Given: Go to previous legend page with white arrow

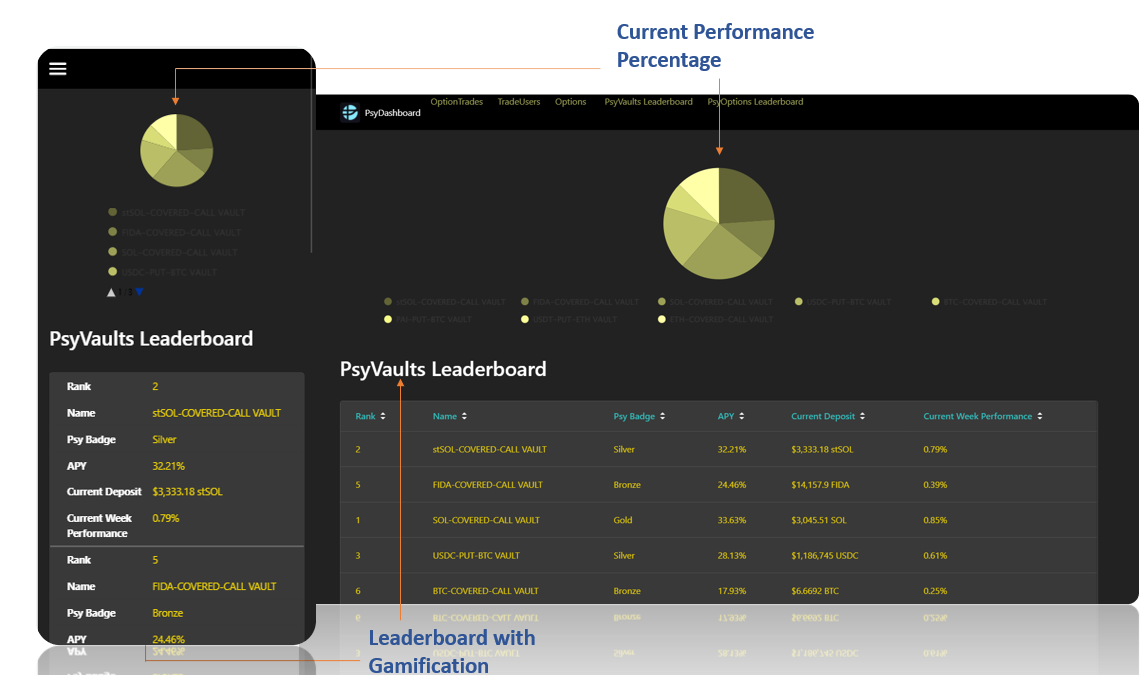Looking at the screenshot, I should tap(111, 292).
